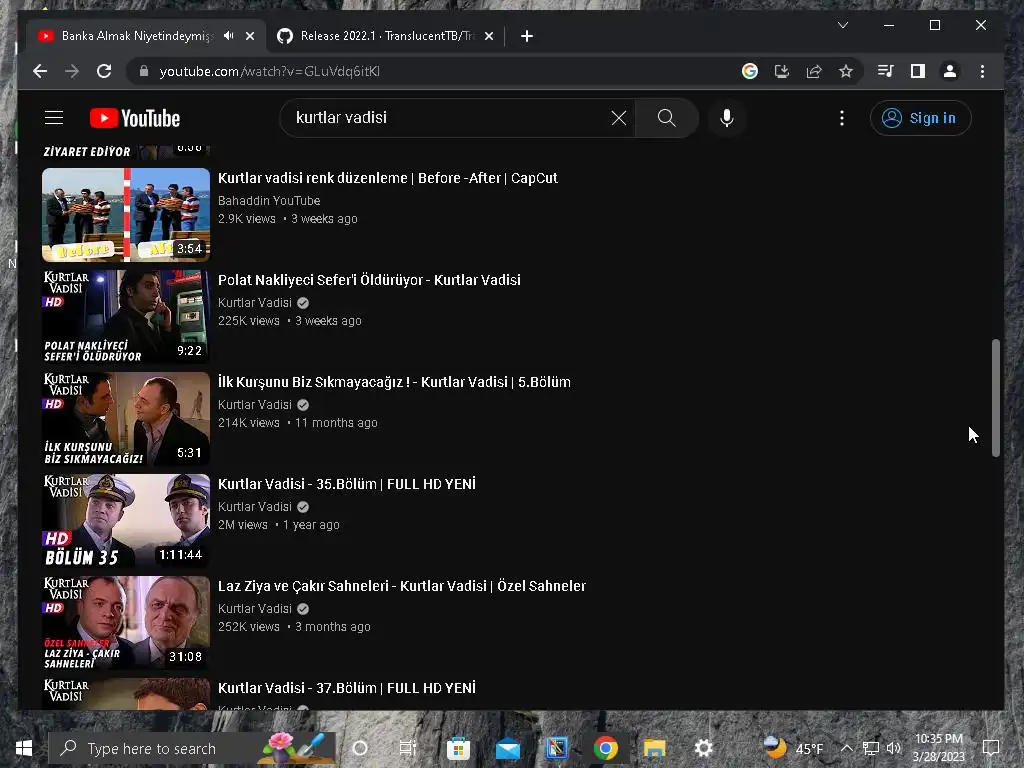Expand the tab search chevron
1024x768 pixels.
[843, 25]
